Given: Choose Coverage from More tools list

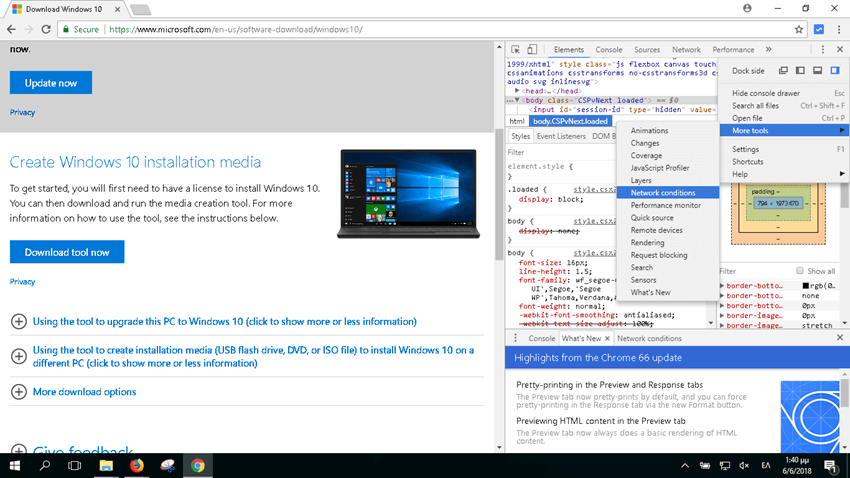Looking at the screenshot, I should click(x=668, y=156).
